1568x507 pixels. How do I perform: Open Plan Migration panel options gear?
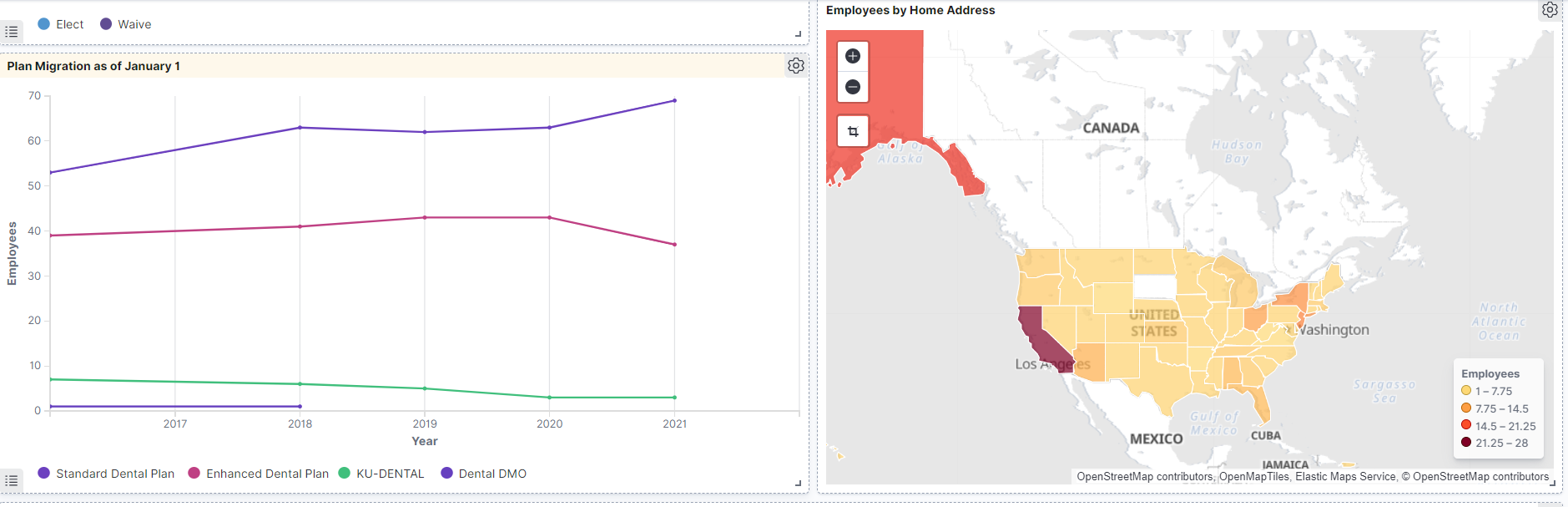pyautogui.click(x=796, y=66)
